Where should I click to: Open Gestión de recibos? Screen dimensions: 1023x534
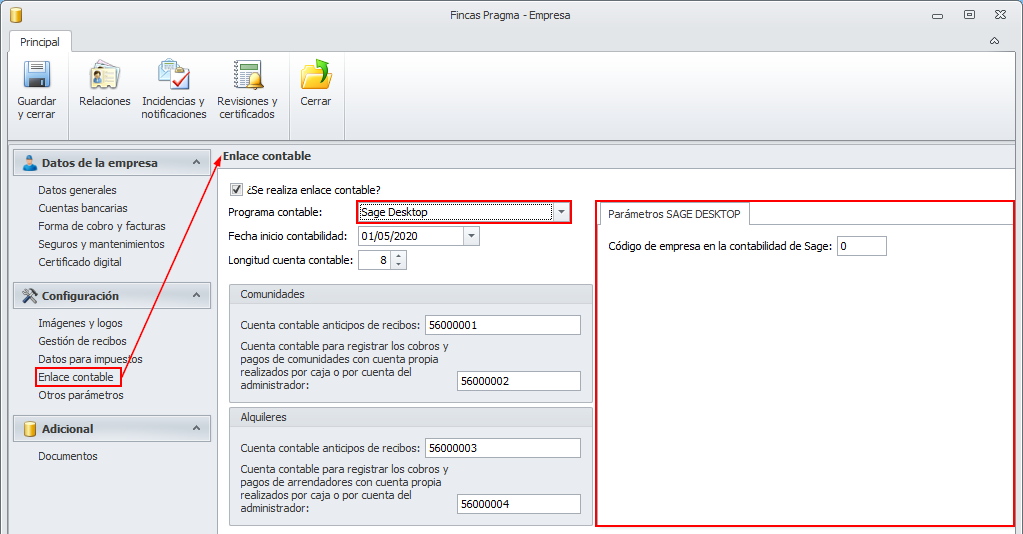coord(82,341)
